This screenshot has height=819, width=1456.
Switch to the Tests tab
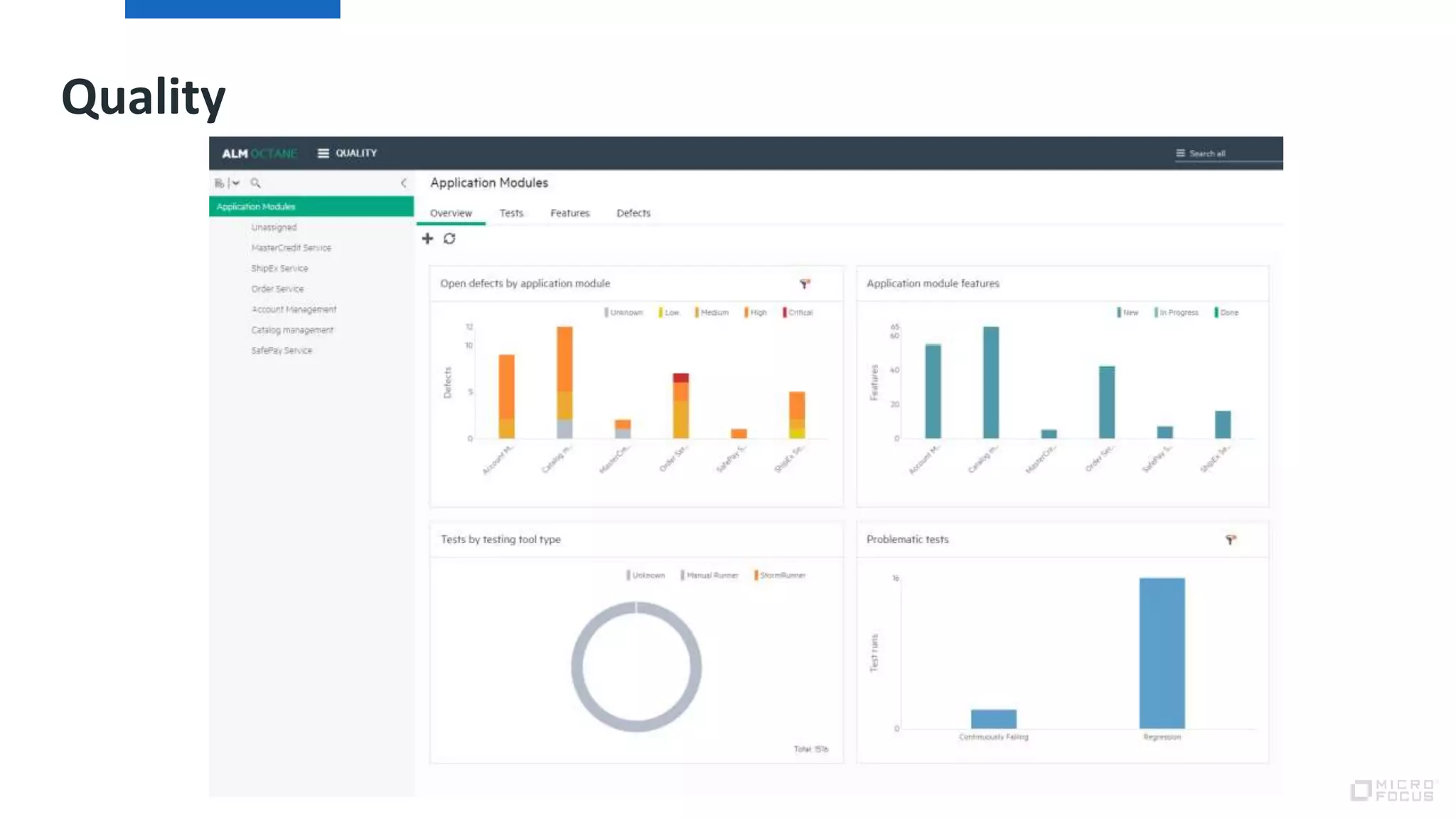pos(510,213)
